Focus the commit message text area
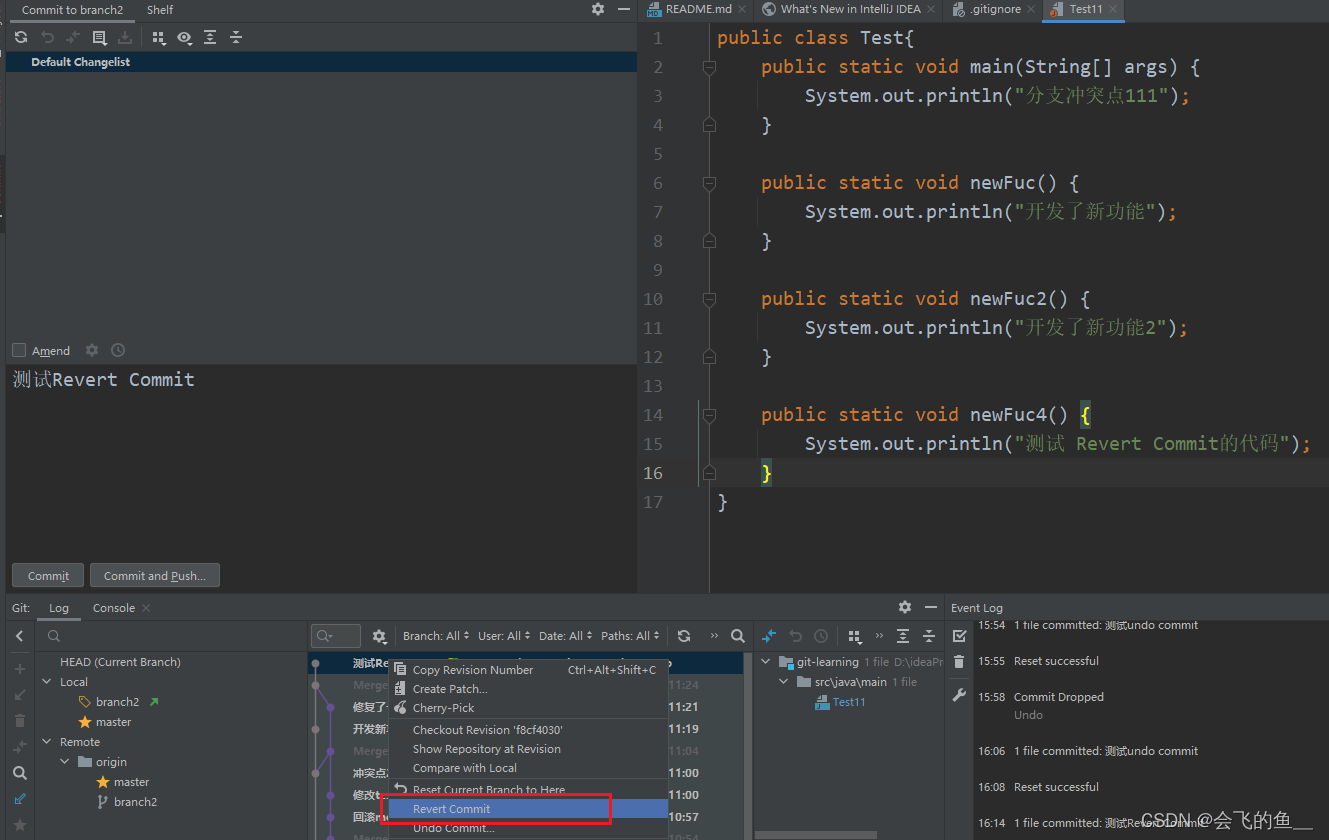The image size is (1329, 840). [321, 460]
